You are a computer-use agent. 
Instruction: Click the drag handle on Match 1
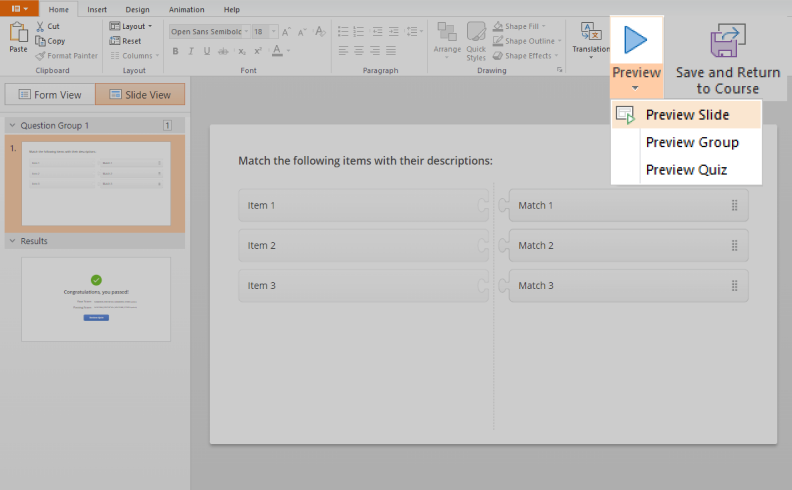coord(734,206)
